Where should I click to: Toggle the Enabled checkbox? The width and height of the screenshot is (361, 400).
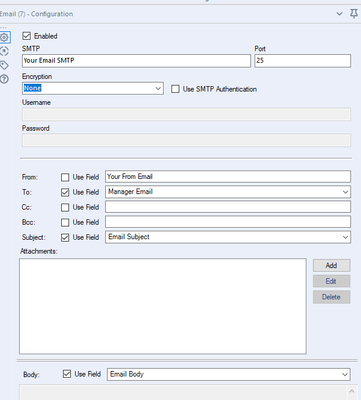point(27,36)
